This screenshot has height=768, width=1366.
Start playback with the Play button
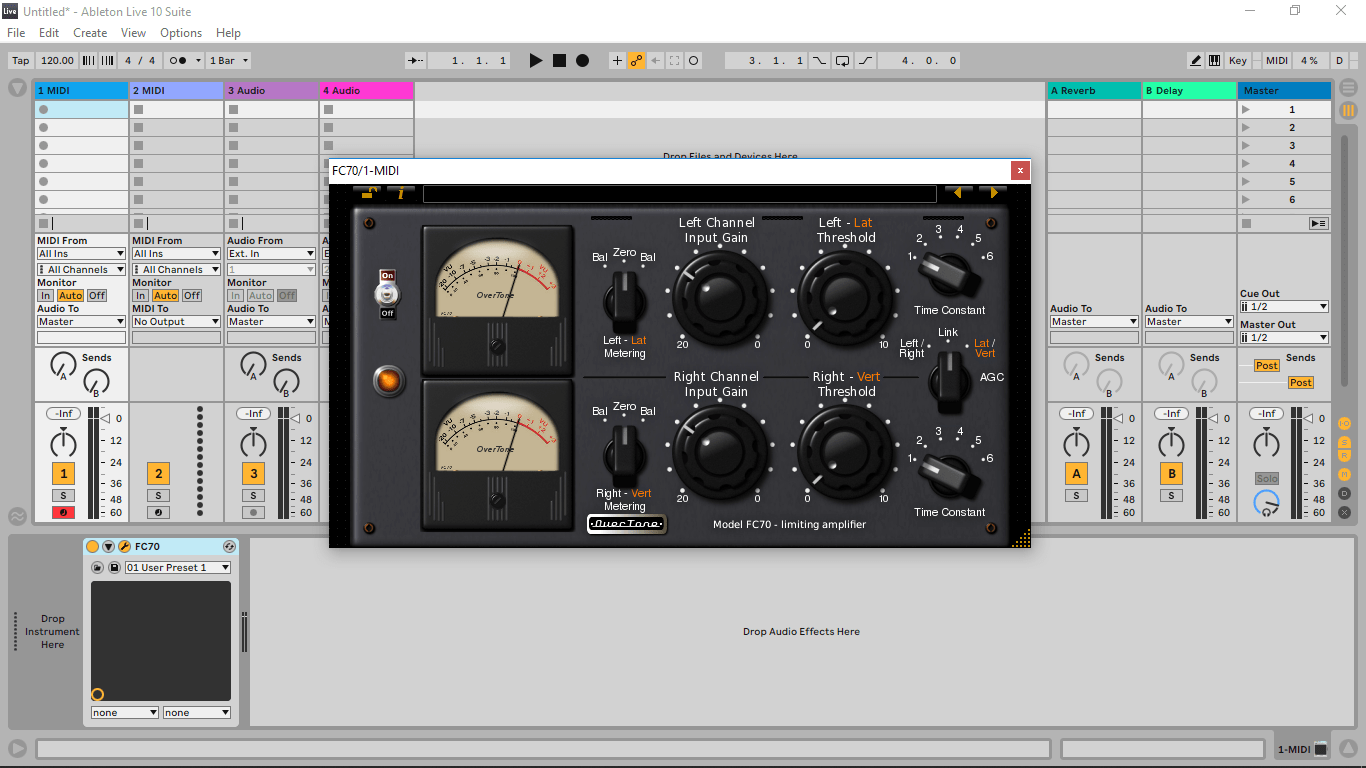536,61
